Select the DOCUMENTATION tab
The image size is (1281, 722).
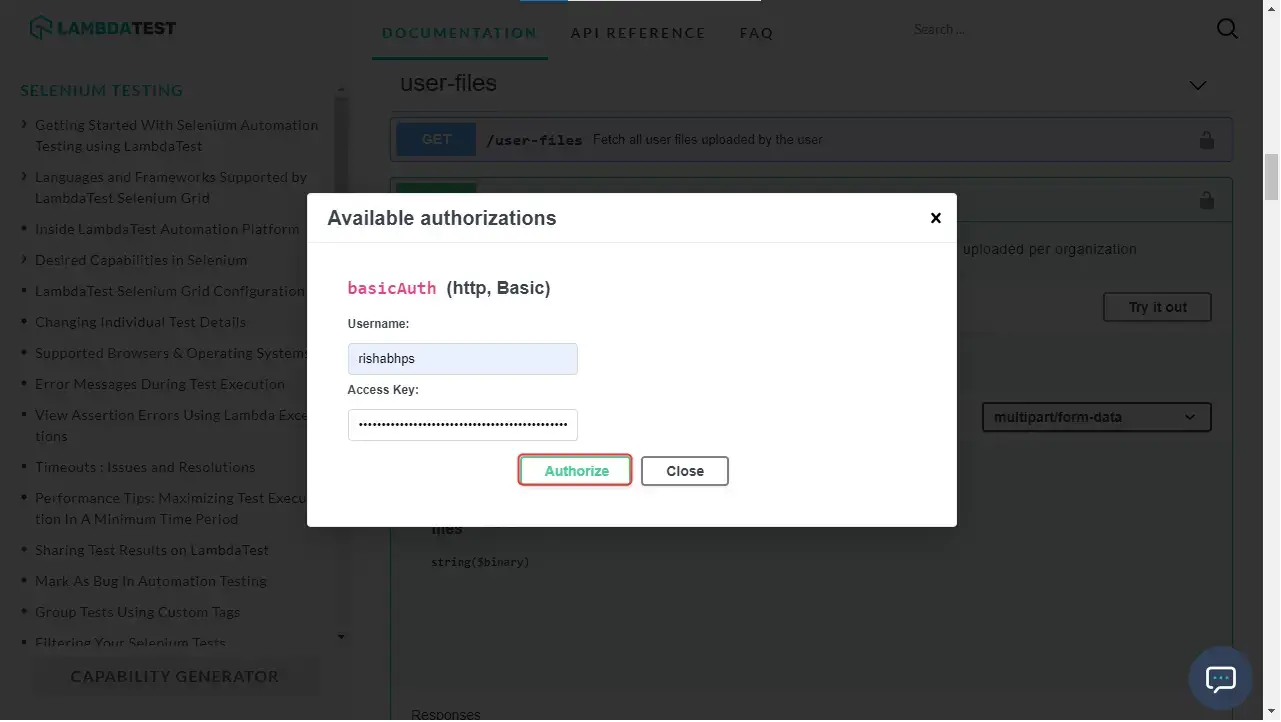(x=459, y=33)
